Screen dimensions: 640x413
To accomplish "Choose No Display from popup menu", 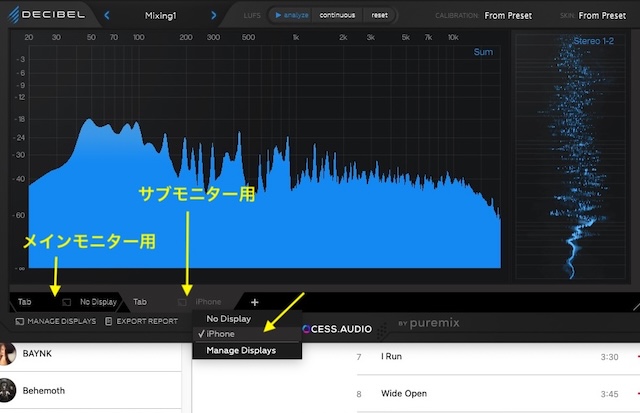I will (x=228, y=318).
